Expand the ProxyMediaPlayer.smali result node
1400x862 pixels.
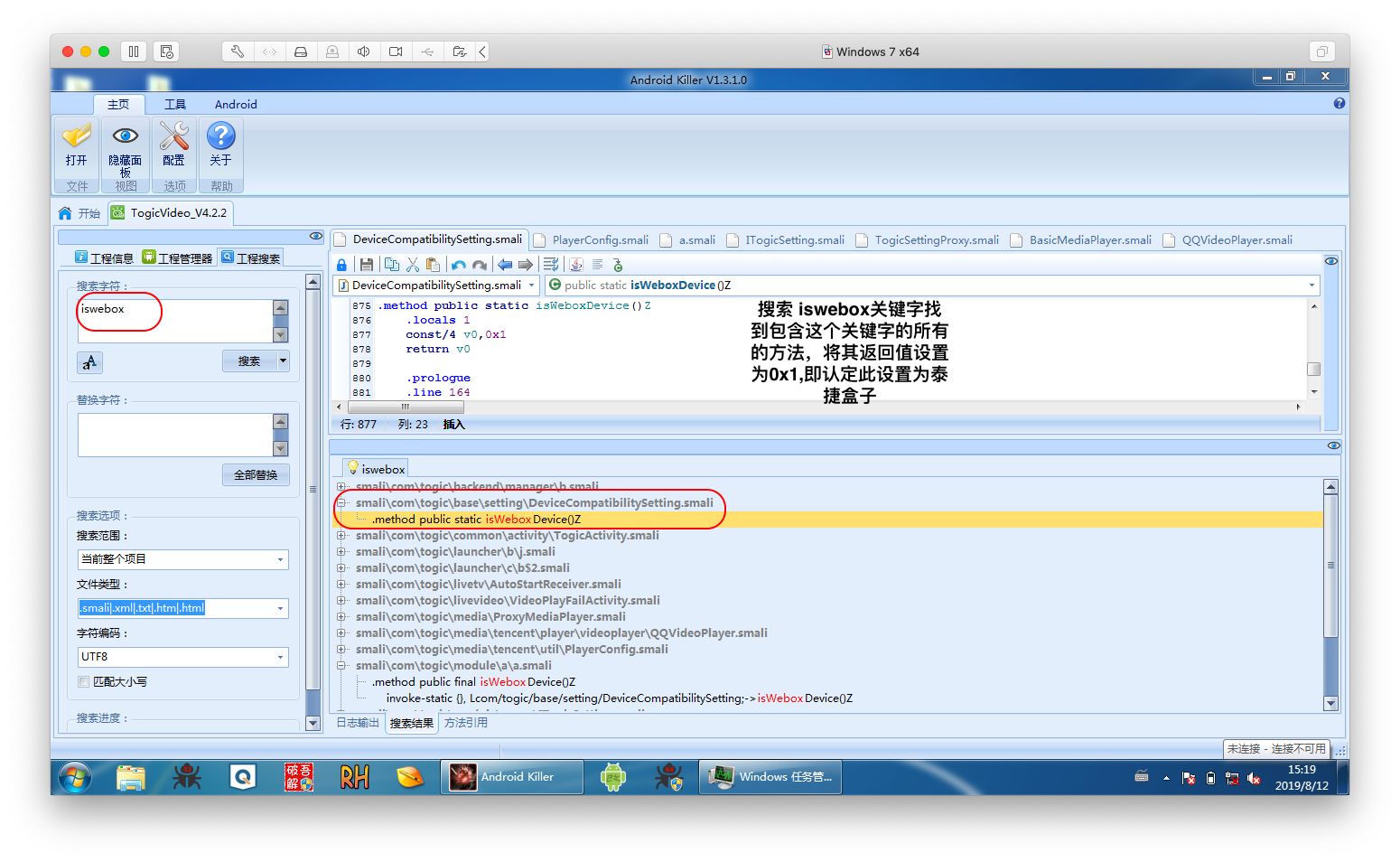point(341,617)
